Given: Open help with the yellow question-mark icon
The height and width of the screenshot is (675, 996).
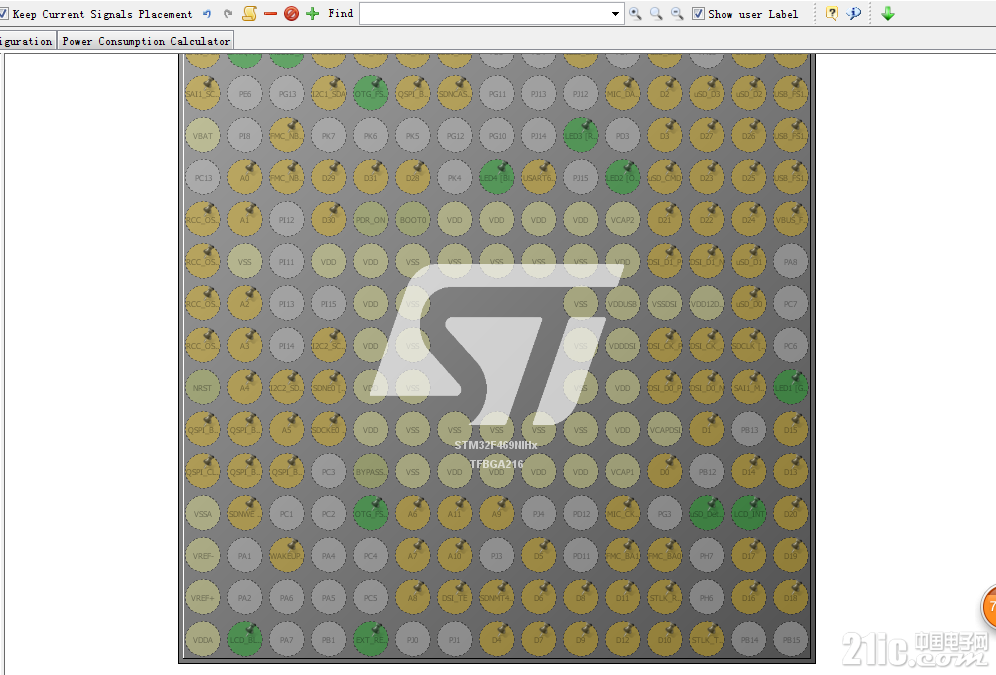Looking at the screenshot, I should pos(831,13).
